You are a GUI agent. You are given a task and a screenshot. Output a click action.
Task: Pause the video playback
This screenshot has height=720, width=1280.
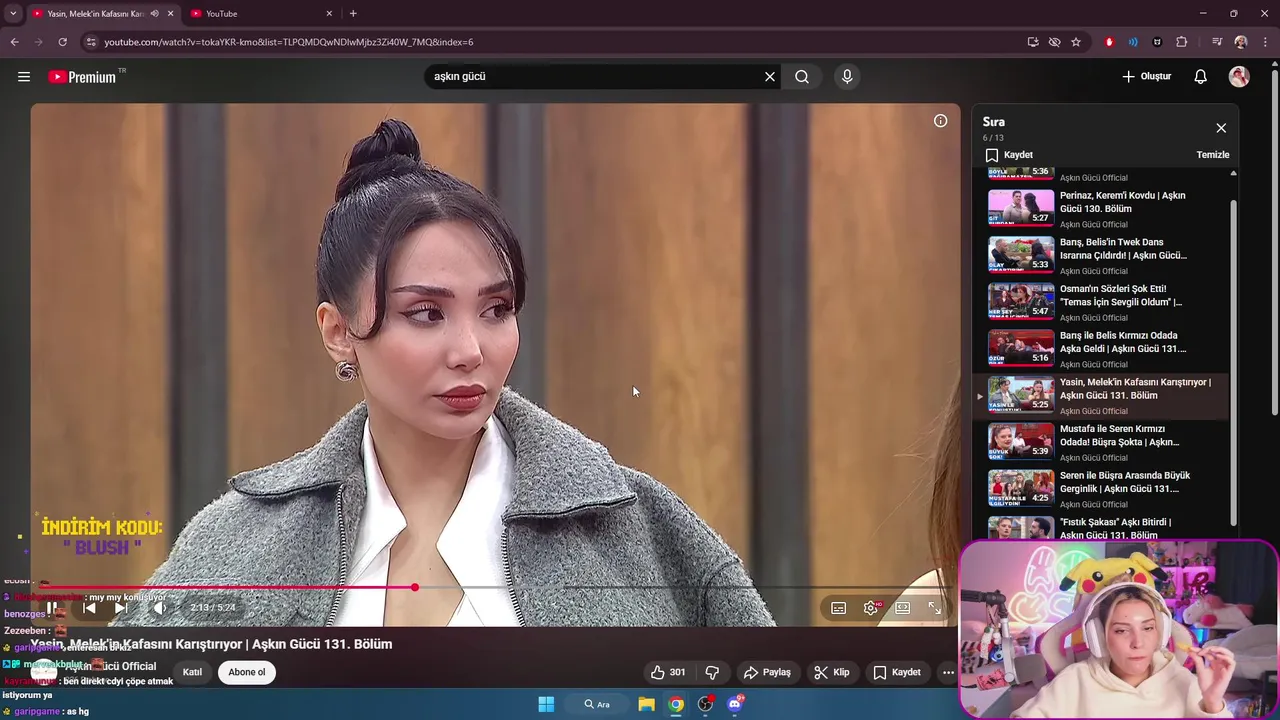coord(52,607)
